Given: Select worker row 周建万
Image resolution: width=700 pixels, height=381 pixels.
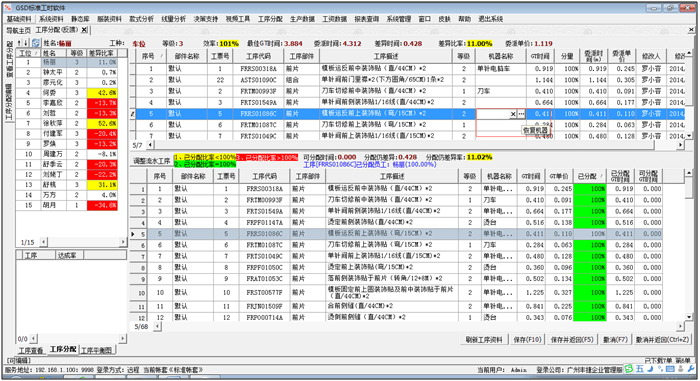Looking at the screenshot, I should coord(67,154).
